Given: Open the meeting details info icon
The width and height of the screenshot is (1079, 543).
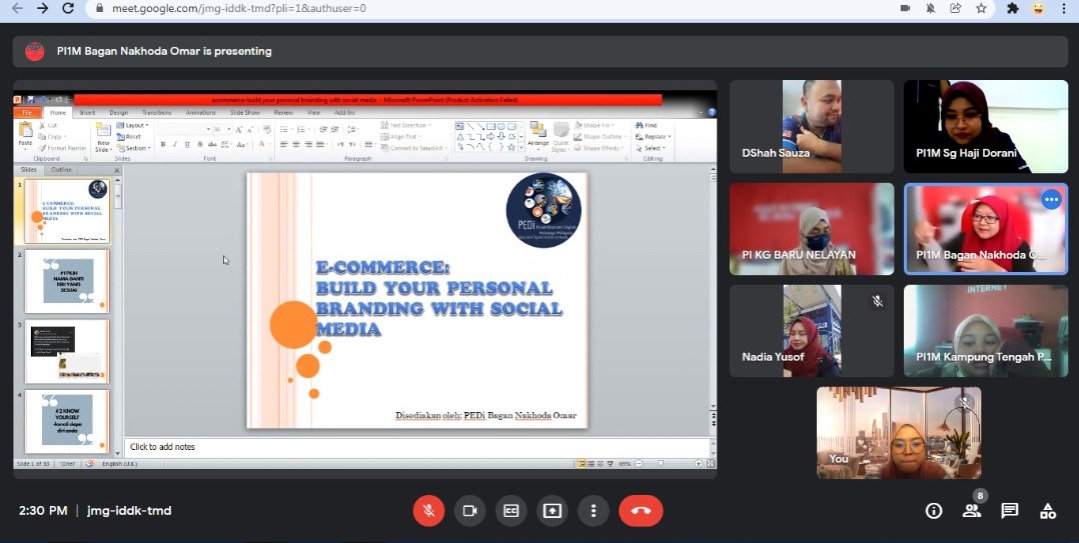Looking at the screenshot, I should click(x=934, y=511).
